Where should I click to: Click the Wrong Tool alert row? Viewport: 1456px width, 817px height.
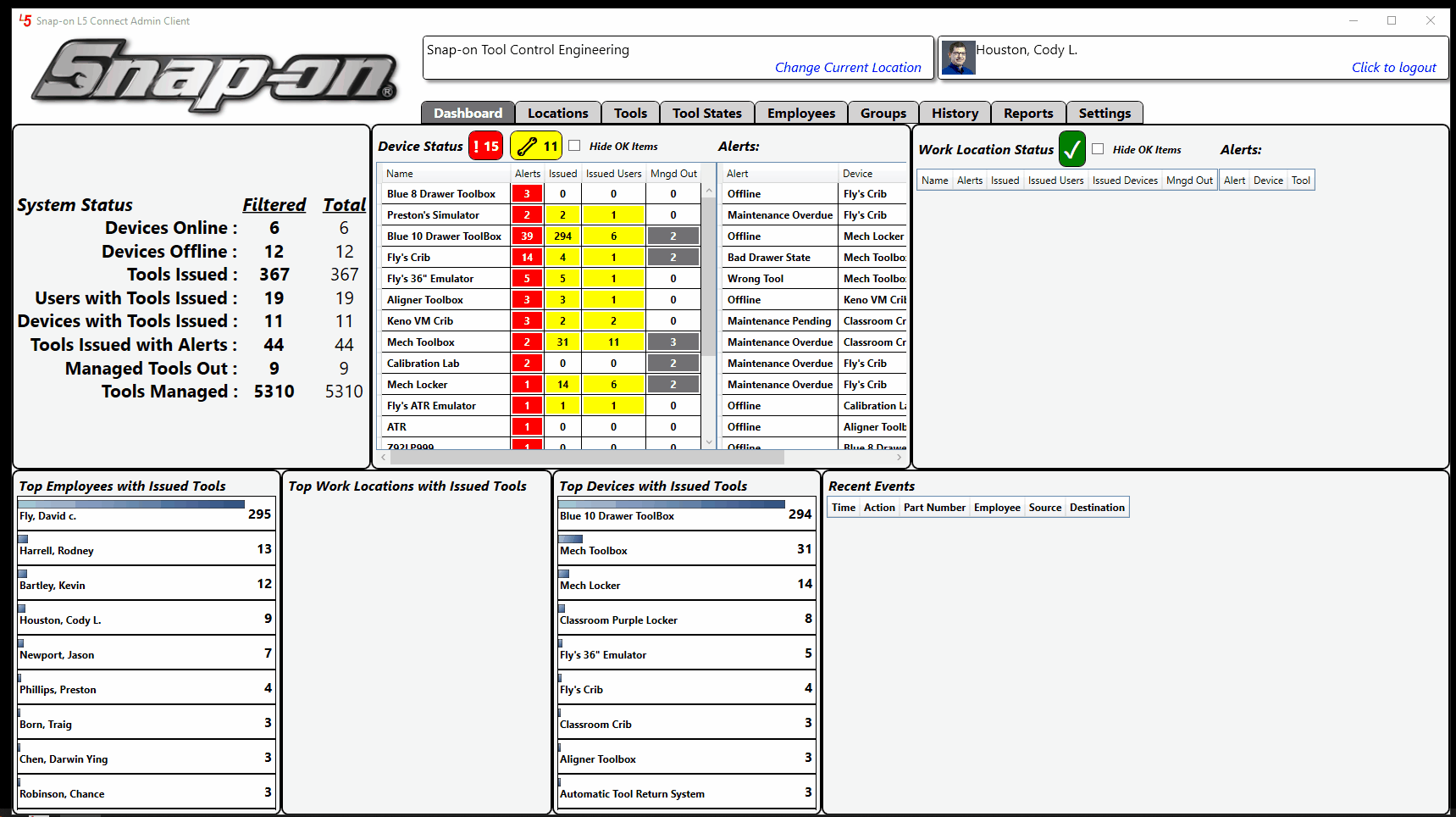815,279
